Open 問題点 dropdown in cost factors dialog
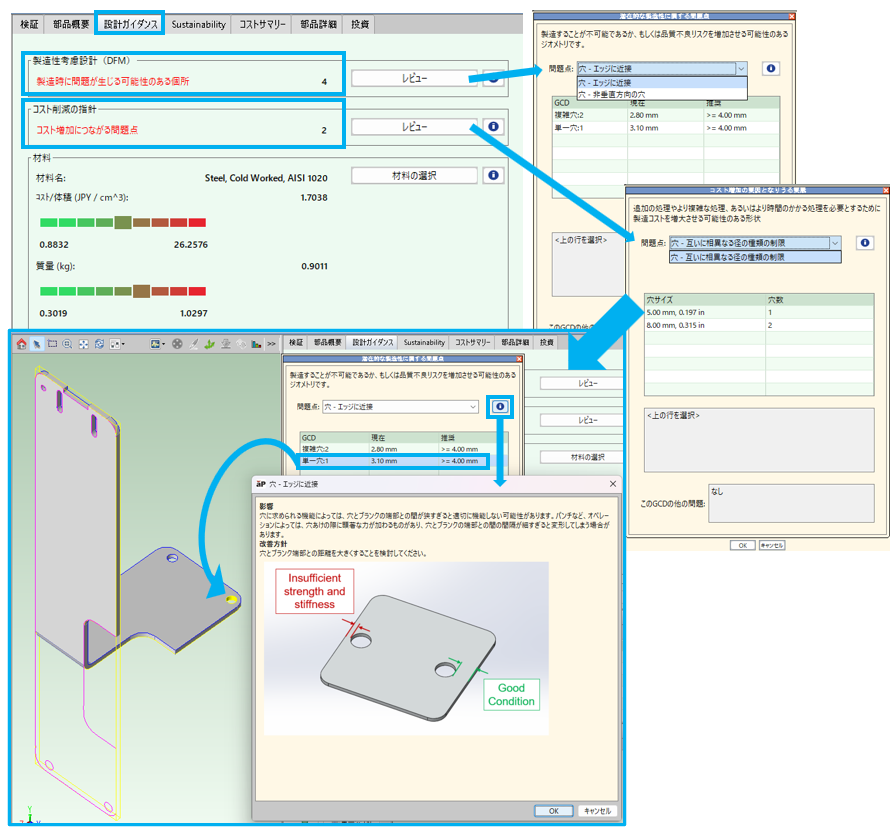Image resolution: width=895 pixels, height=835 pixels. click(754, 242)
